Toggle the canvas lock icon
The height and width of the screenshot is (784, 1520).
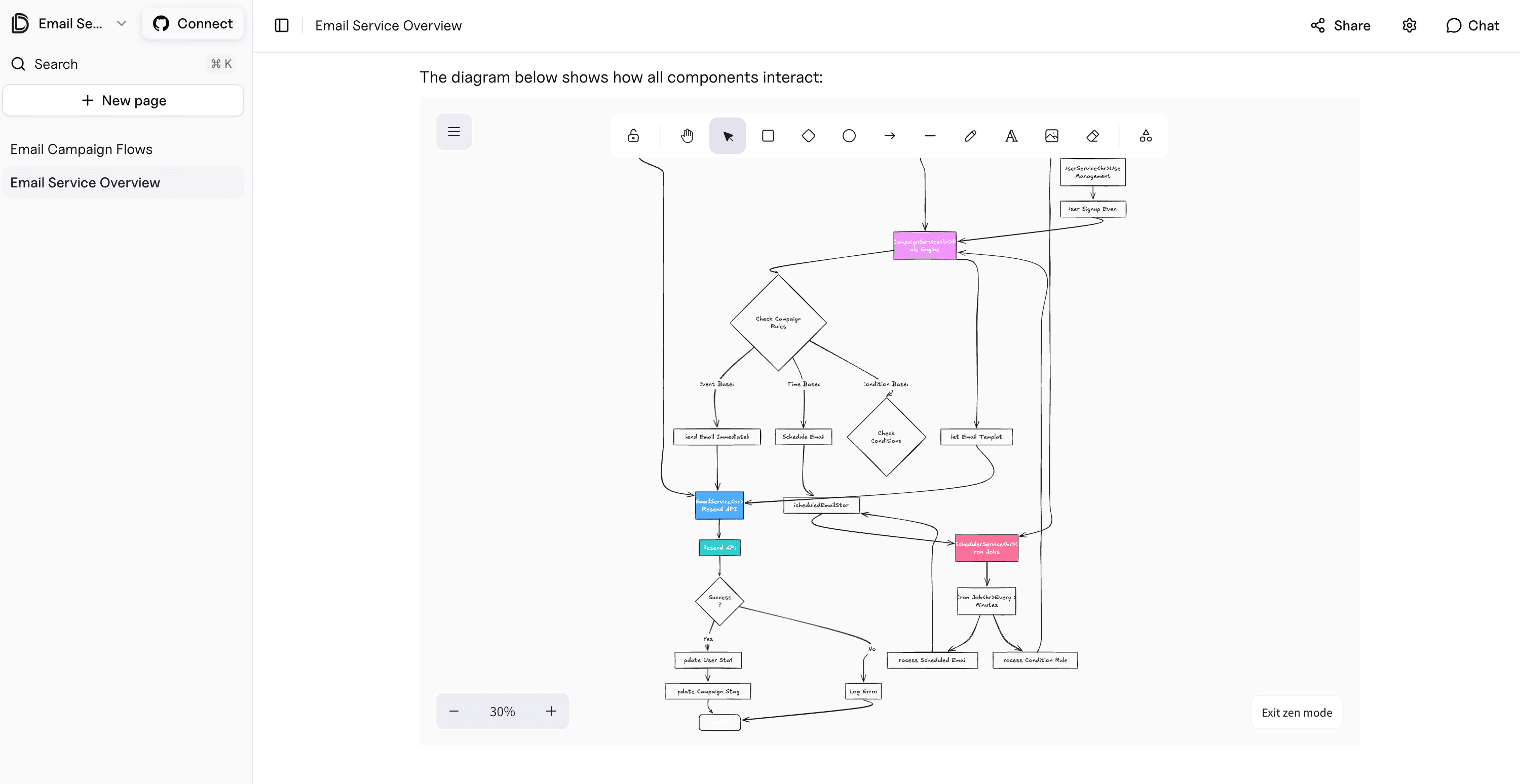click(x=632, y=136)
